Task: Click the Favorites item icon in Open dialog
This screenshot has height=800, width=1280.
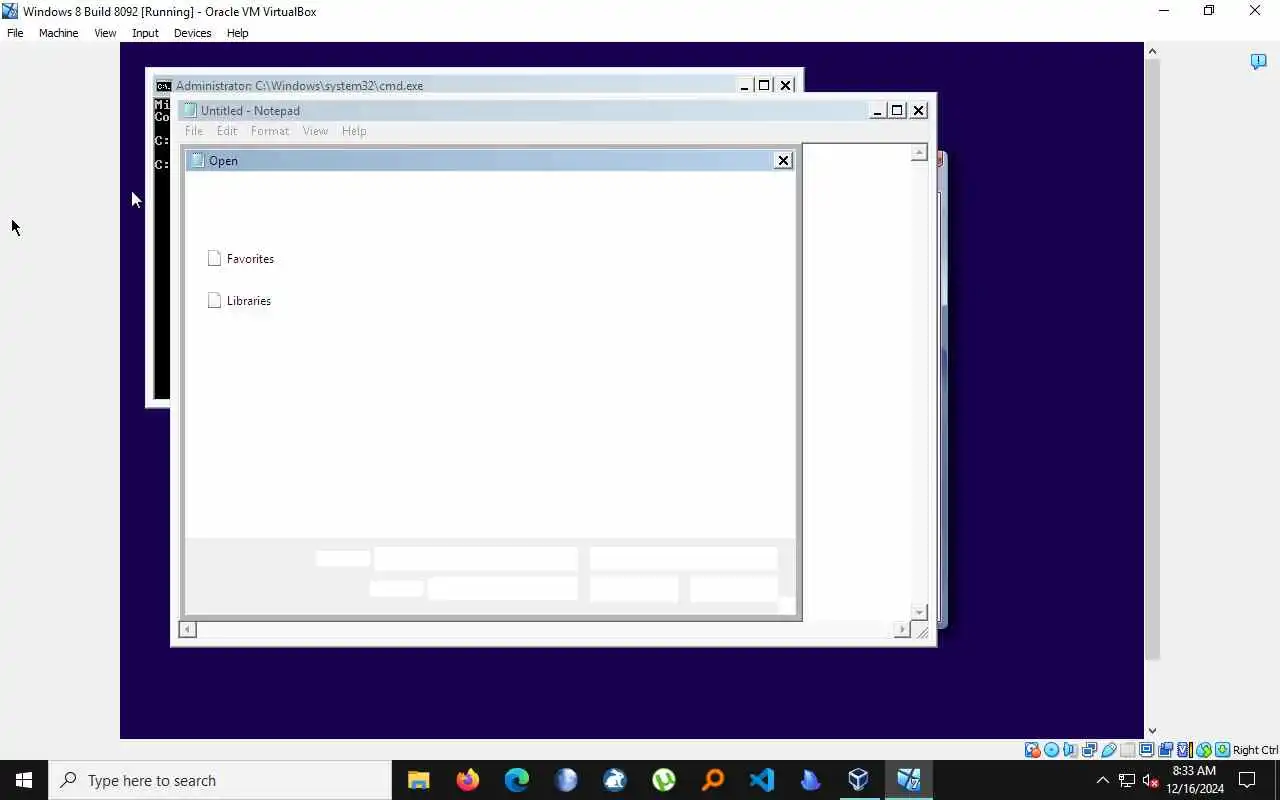Action: (x=214, y=258)
